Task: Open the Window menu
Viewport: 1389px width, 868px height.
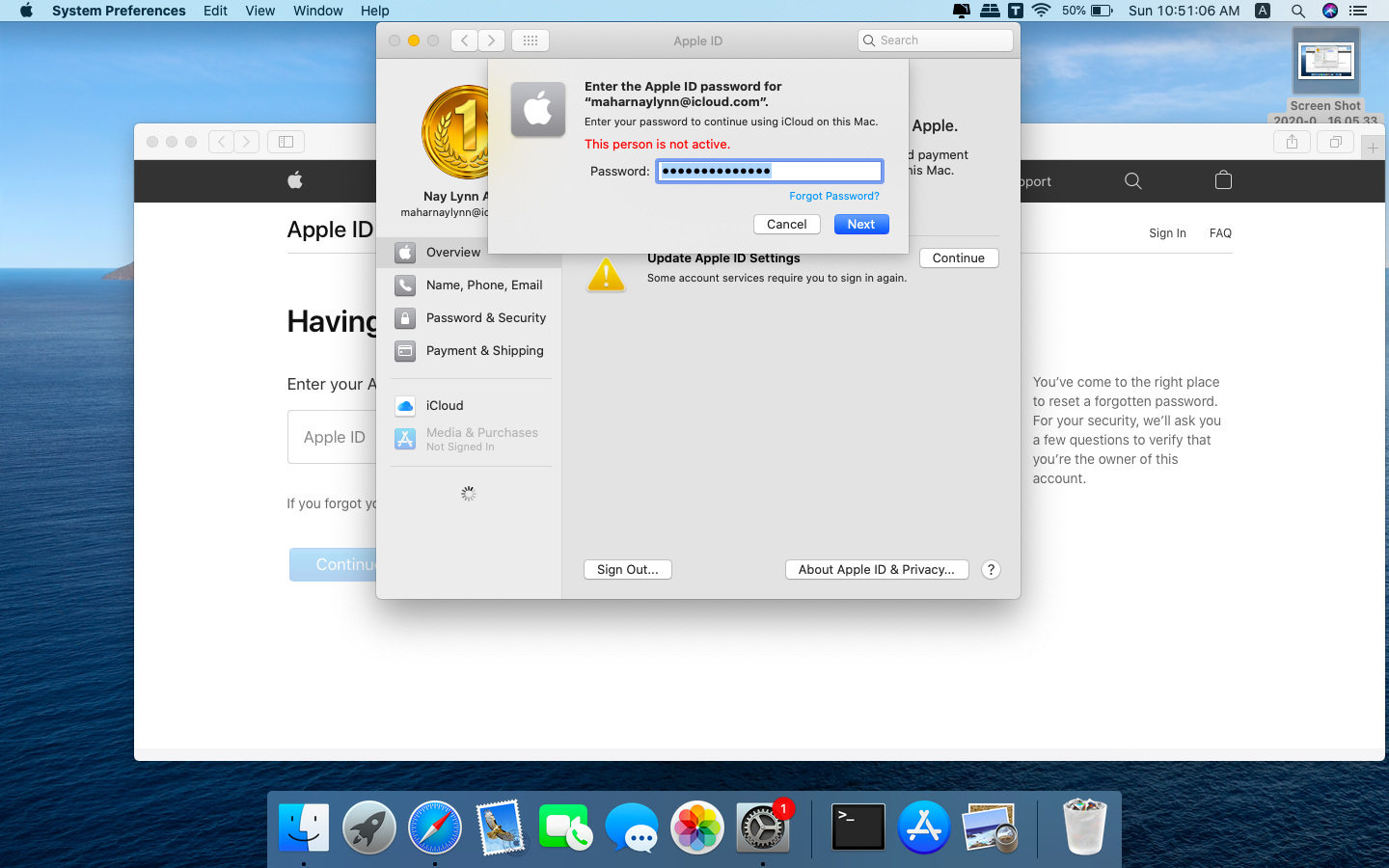Action: pos(317,11)
